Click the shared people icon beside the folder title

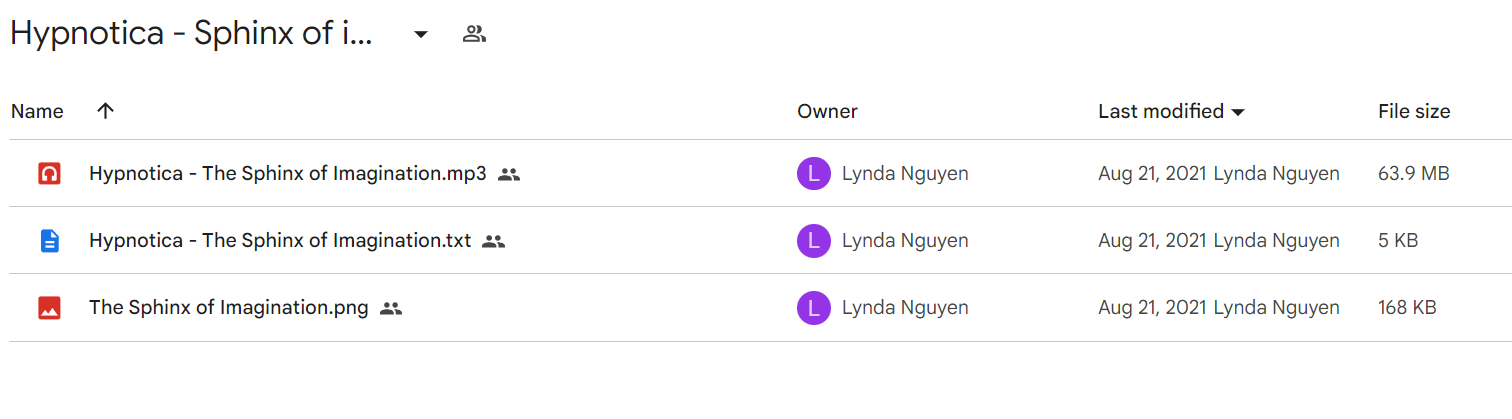474,34
